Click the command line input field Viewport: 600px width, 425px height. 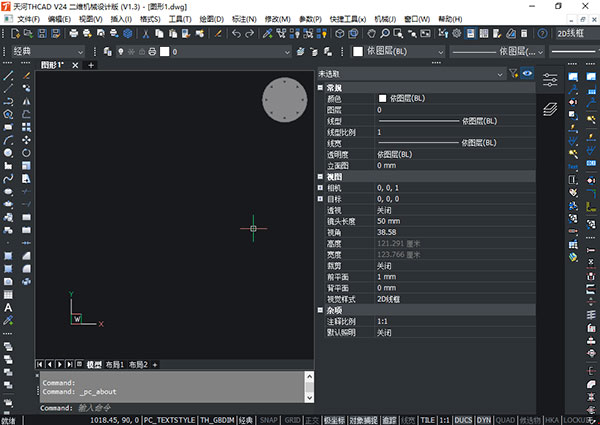click(170, 408)
